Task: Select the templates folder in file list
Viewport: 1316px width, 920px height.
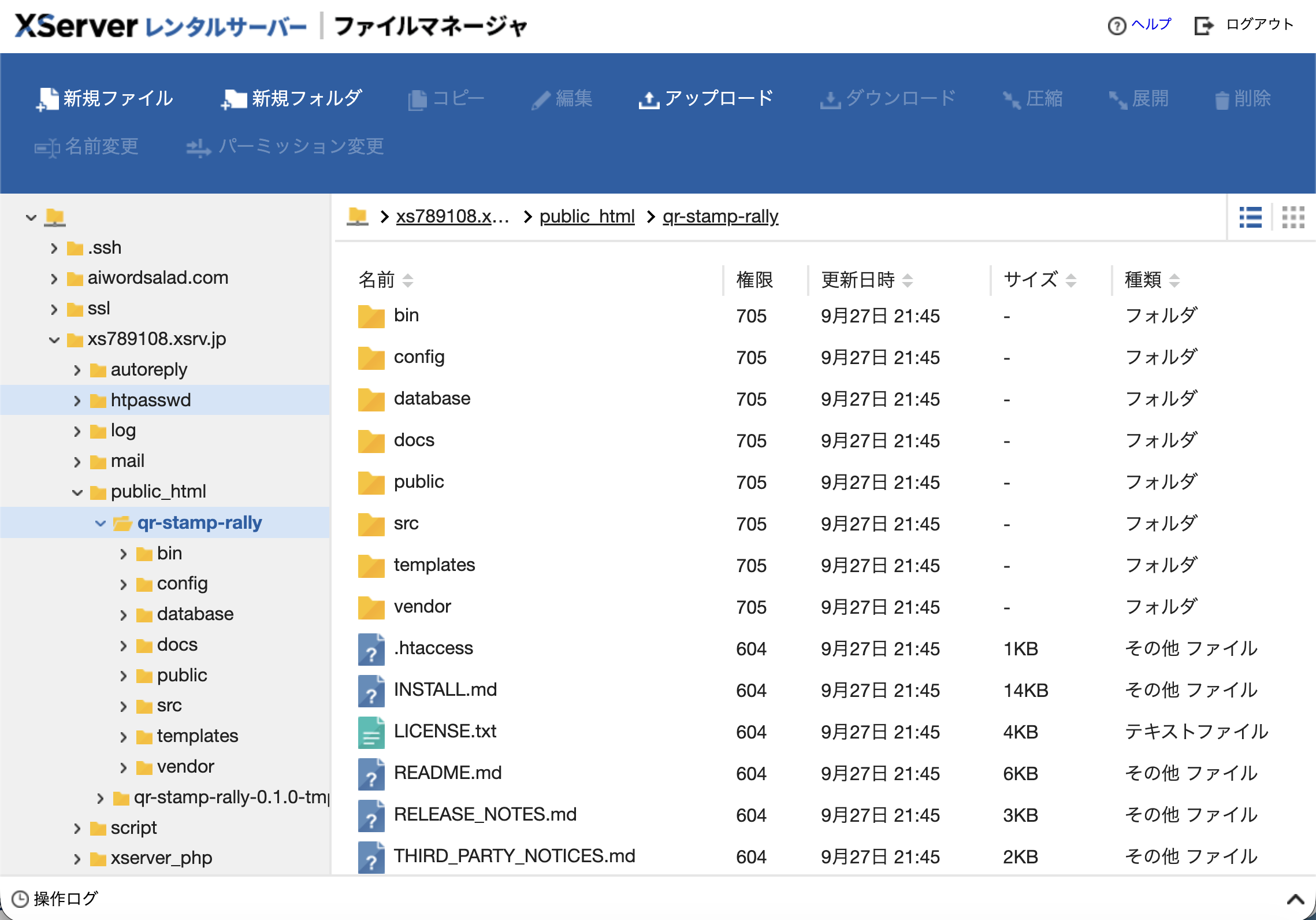Action: (434, 565)
